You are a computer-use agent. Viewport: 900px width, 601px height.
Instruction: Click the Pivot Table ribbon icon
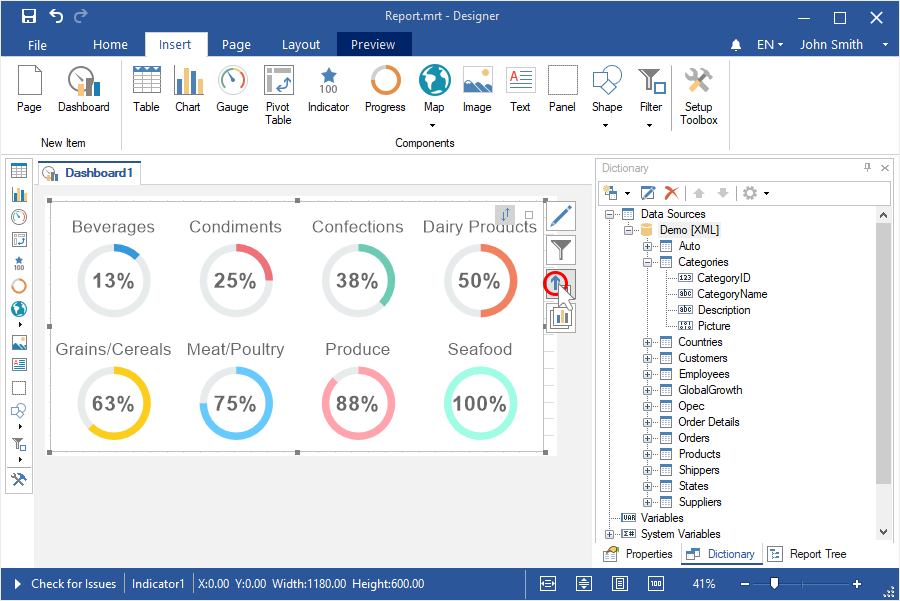point(278,95)
